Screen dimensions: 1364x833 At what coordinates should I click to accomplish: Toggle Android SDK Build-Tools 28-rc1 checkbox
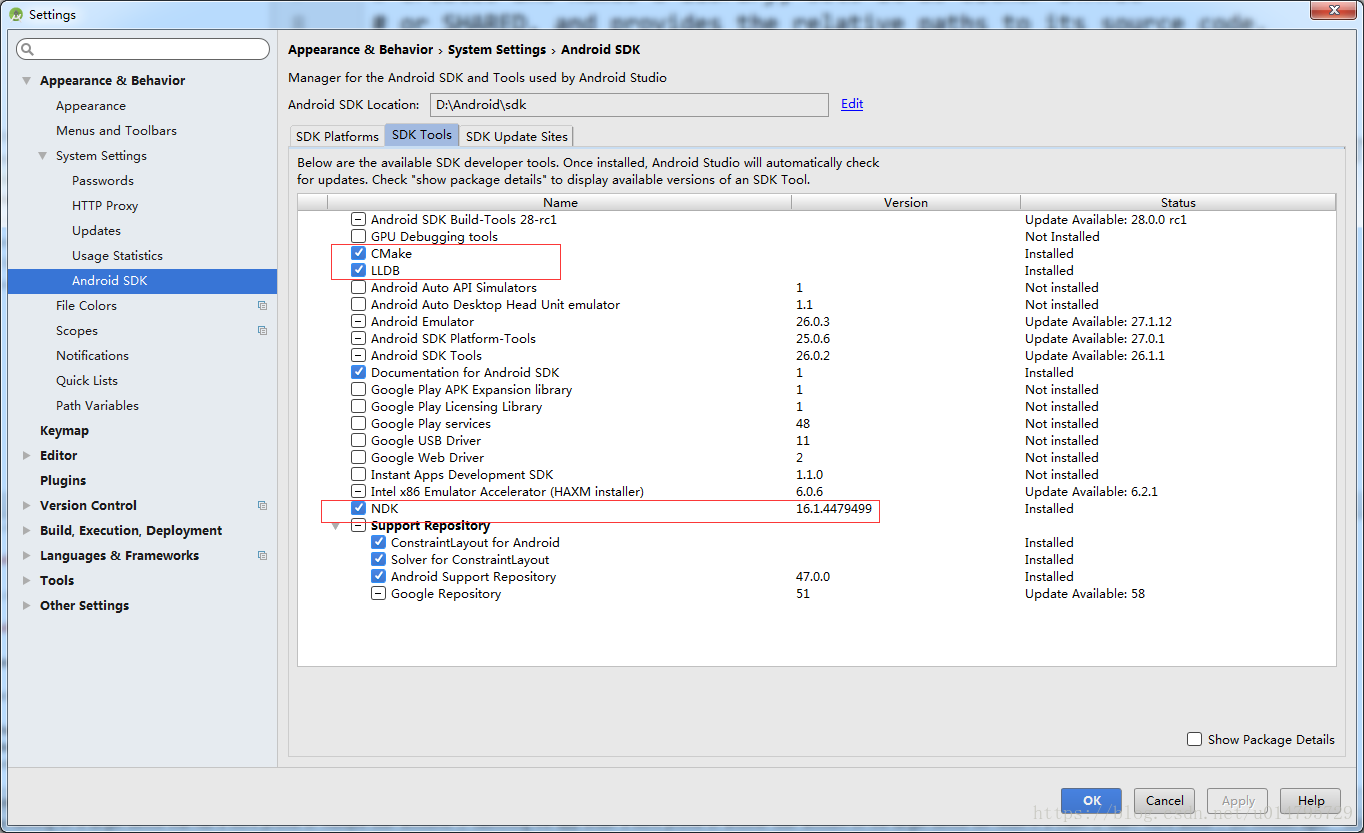pyautogui.click(x=358, y=220)
